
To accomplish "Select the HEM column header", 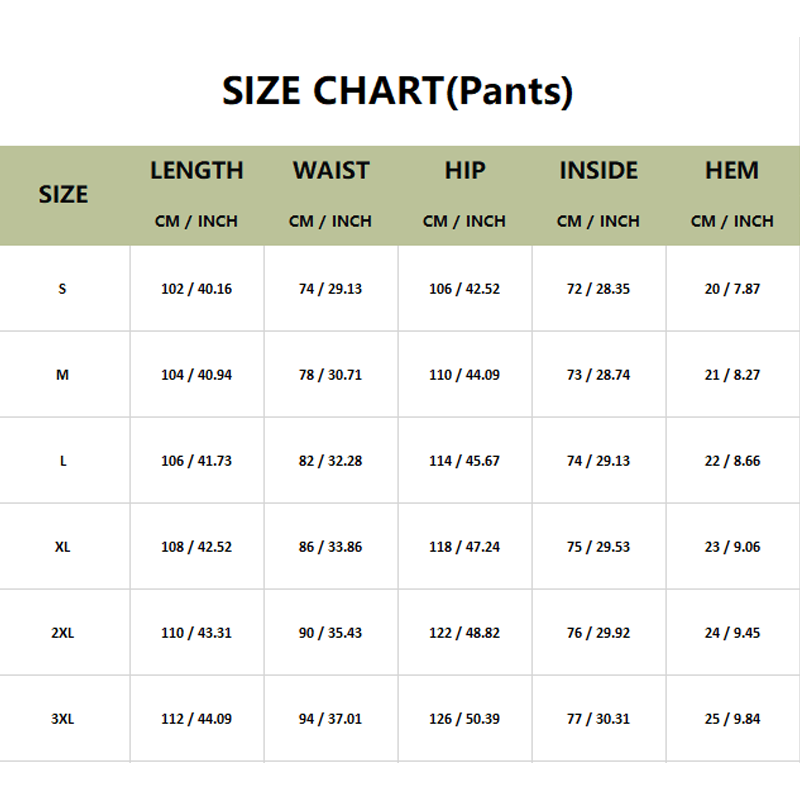I will pos(732,171).
